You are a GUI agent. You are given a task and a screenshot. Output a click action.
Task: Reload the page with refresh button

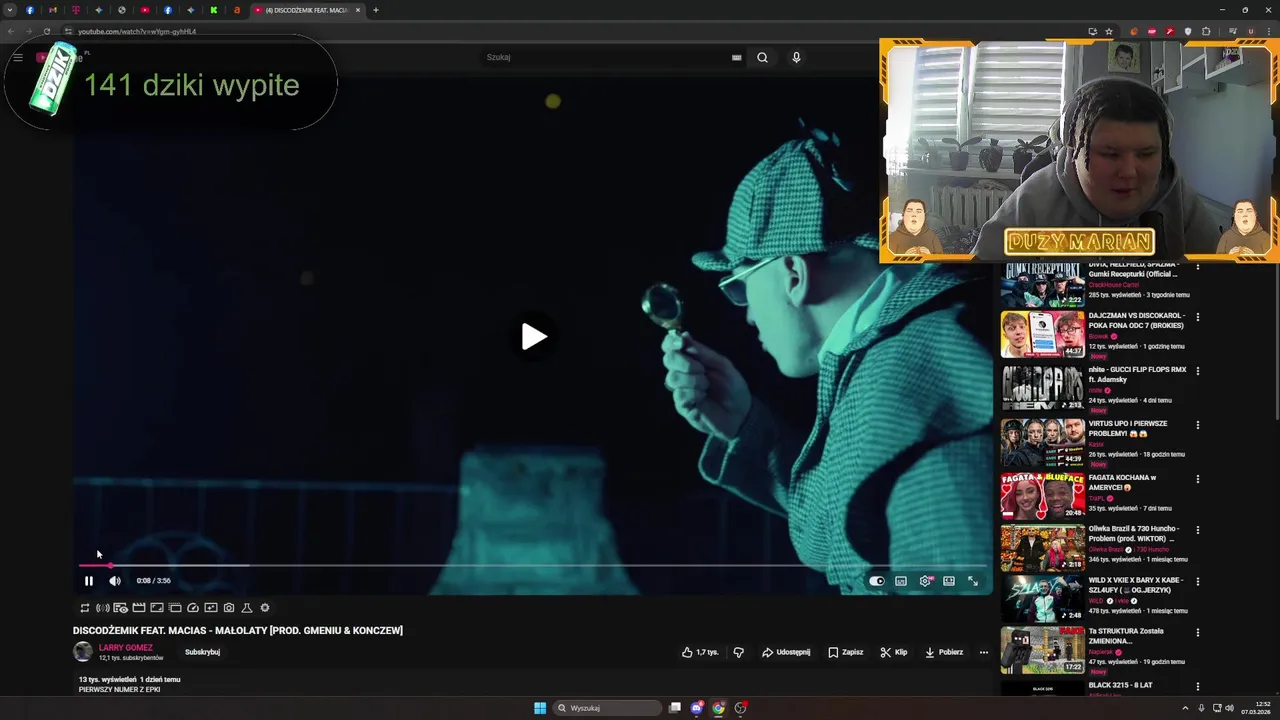(x=46, y=31)
